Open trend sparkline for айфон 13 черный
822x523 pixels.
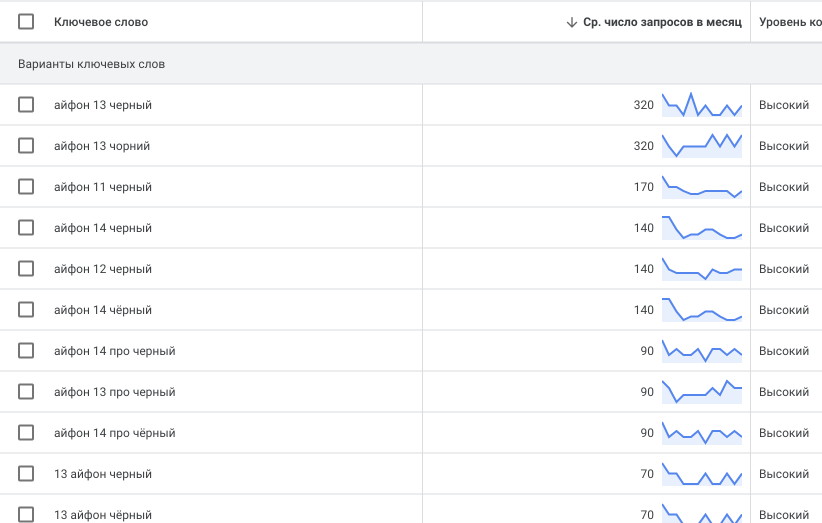click(x=702, y=105)
